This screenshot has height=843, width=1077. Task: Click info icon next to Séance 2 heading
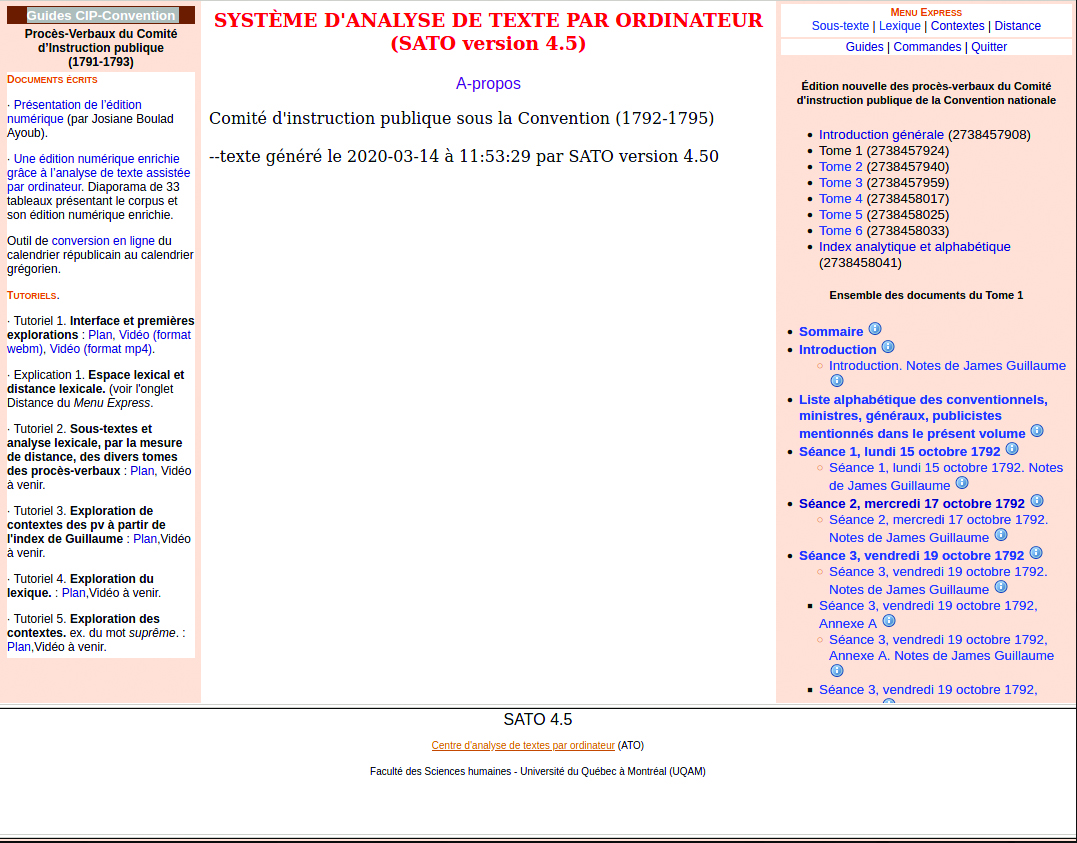coord(1037,501)
